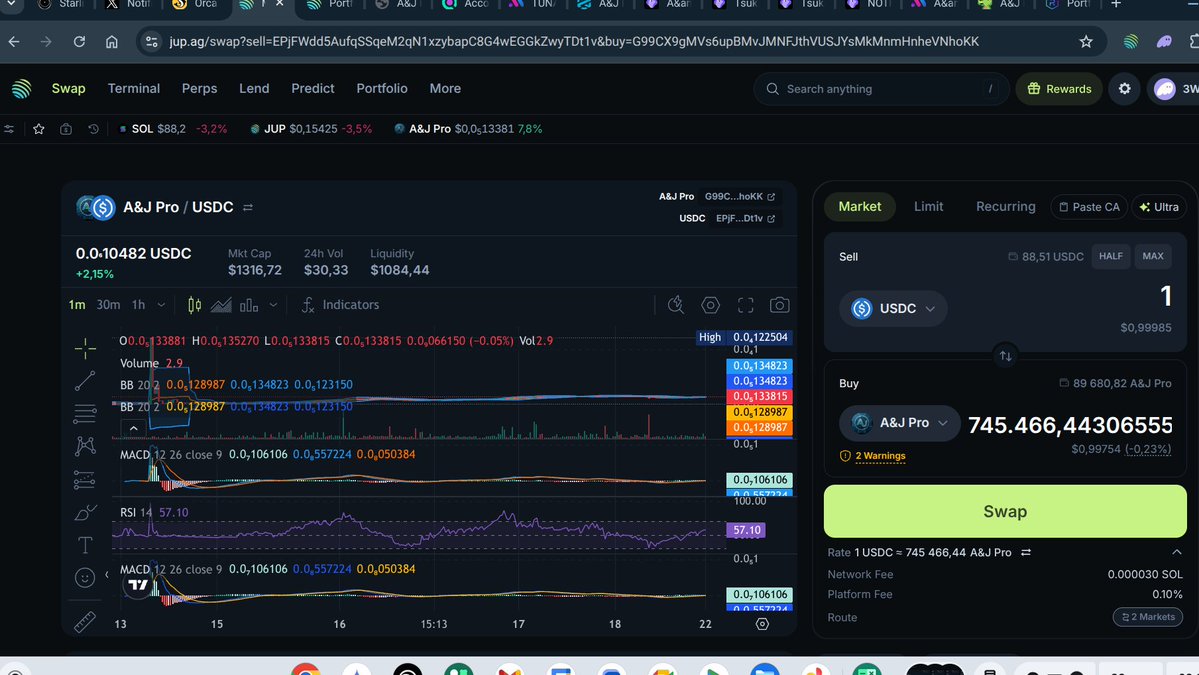The height and width of the screenshot is (675, 1199).
Task: Expand the timeframe dropdown chevron
Action: [x=161, y=305]
